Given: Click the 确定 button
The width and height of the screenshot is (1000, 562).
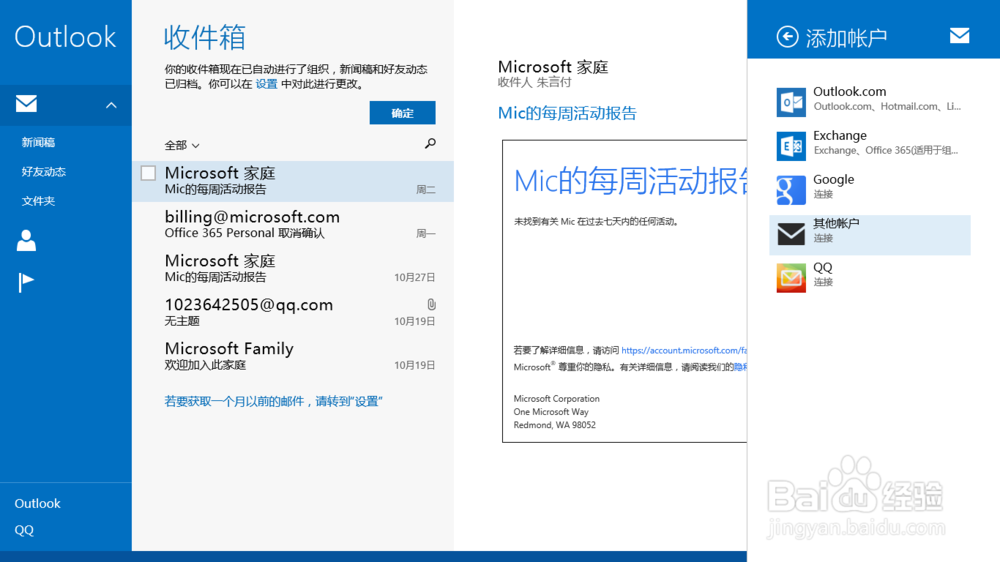Looking at the screenshot, I should point(402,113).
